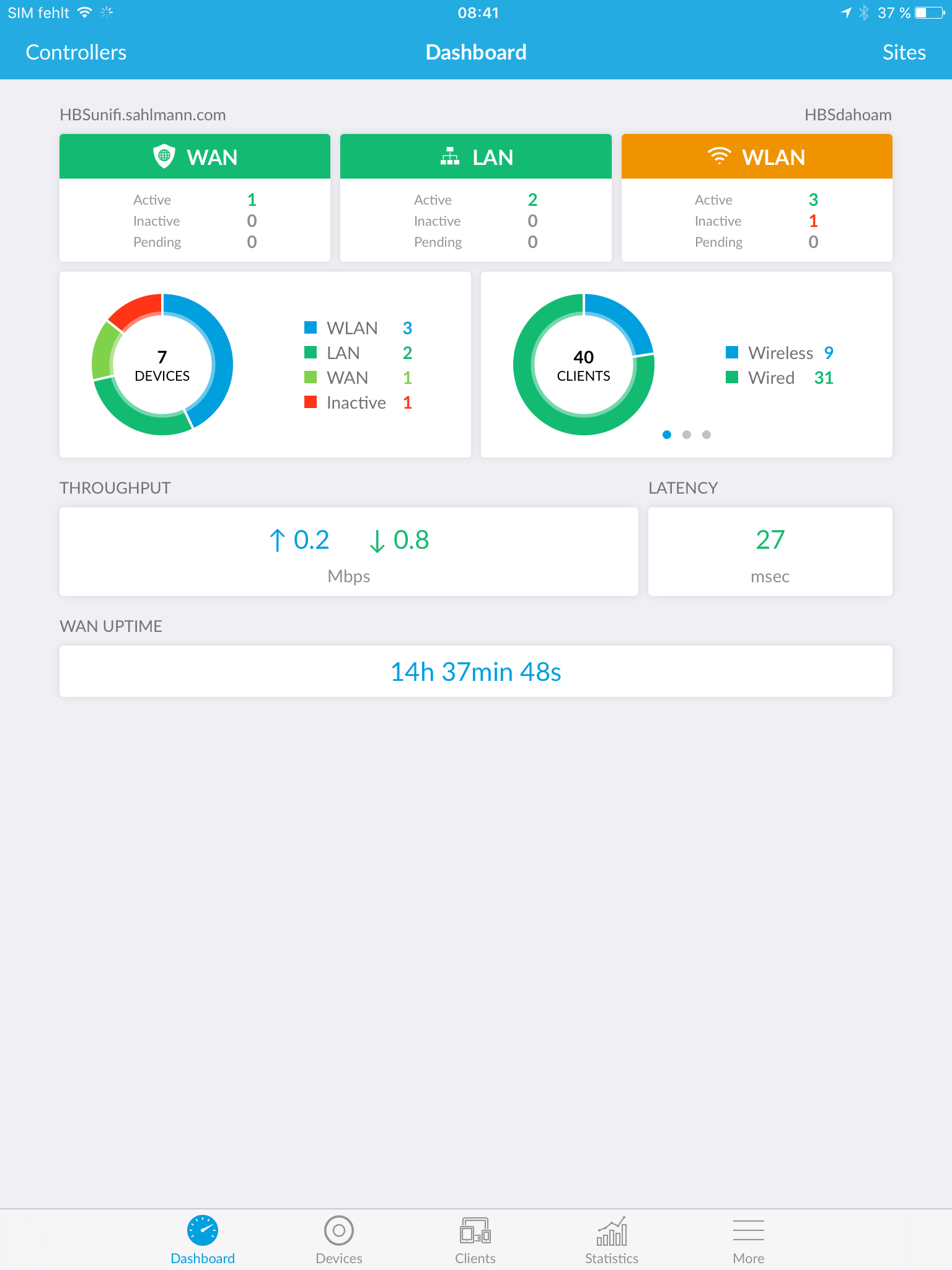Tap the Dashboard gauge icon
This screenshot has height=1270, width=952.
(203, 1230)
